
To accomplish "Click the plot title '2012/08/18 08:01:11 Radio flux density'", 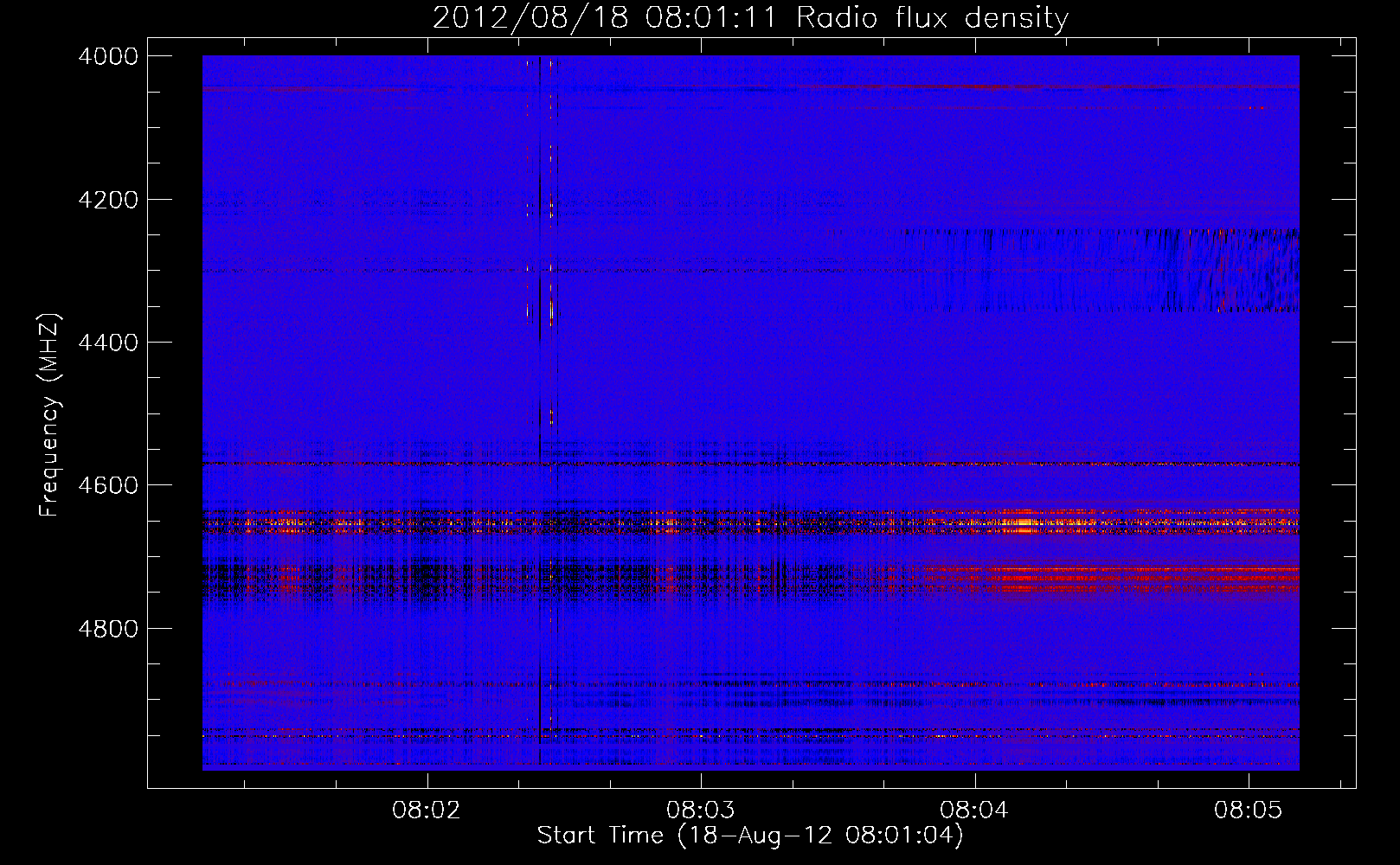I will click(x=750, y=18).
